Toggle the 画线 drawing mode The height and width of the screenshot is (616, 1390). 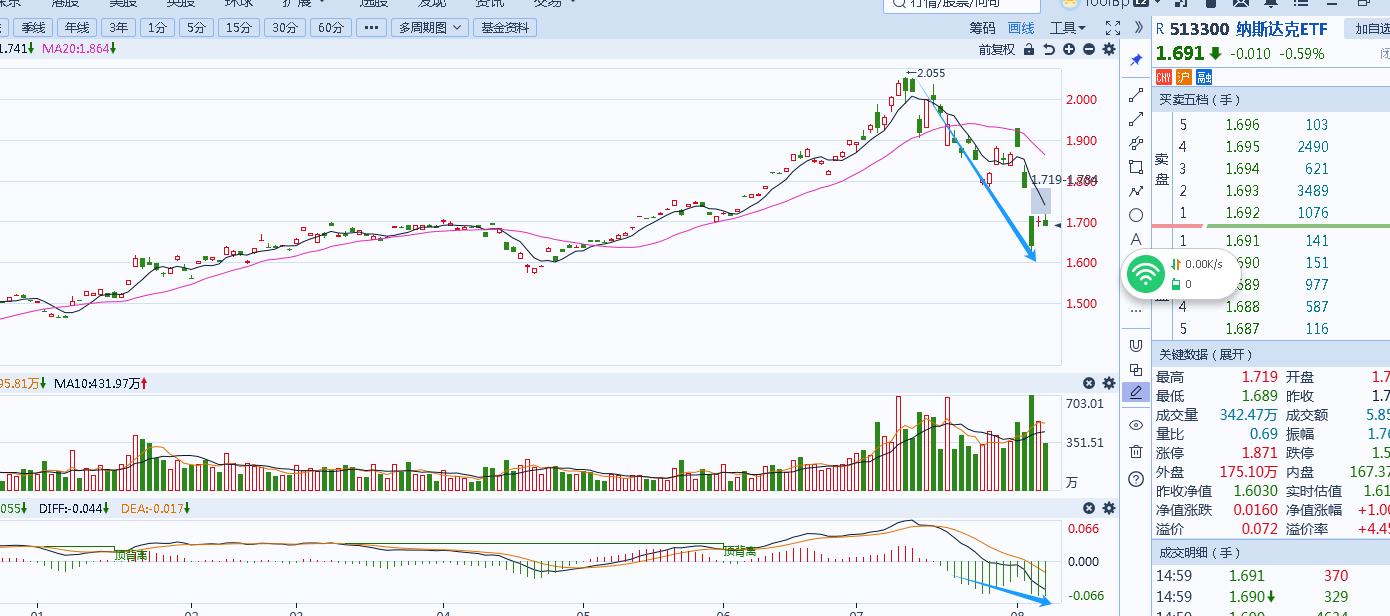tap(1021, 28)
